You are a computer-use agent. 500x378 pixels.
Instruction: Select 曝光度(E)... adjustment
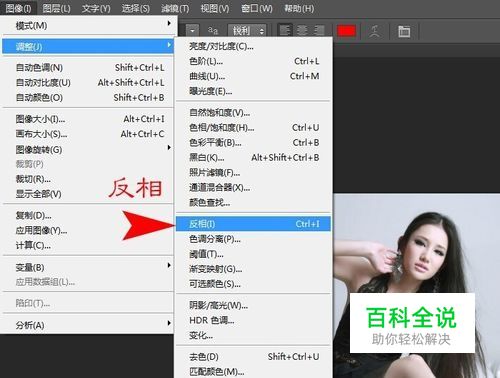click(x=253, y=91)
